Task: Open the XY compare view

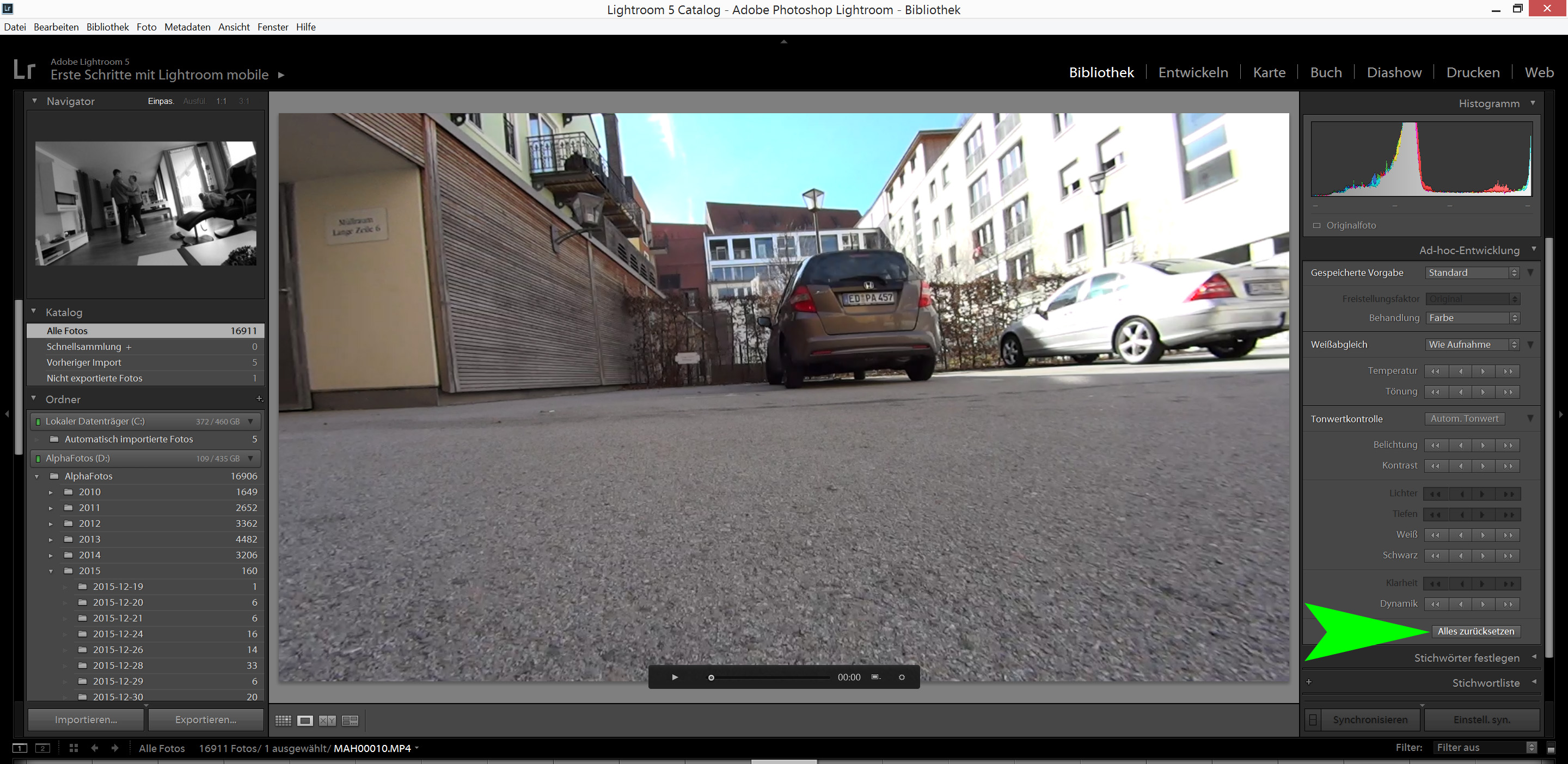Action: coord(327,720)
